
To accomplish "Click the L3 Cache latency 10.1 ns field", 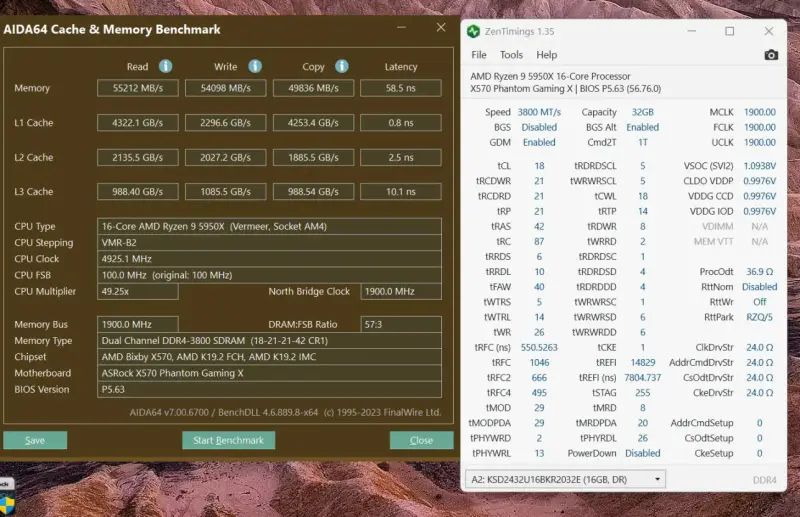I will [x=401, y=191].
